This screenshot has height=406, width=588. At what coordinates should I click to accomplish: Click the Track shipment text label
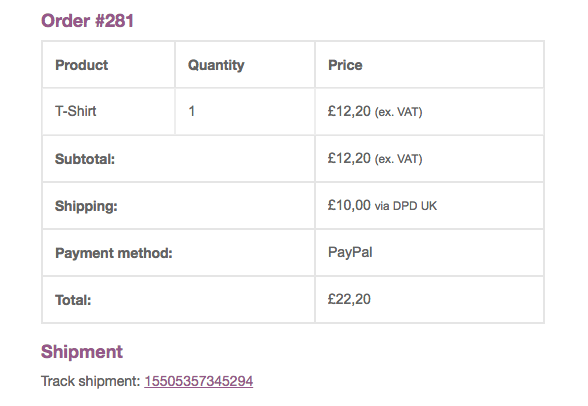pyautogui.click(x=90, y=381)
